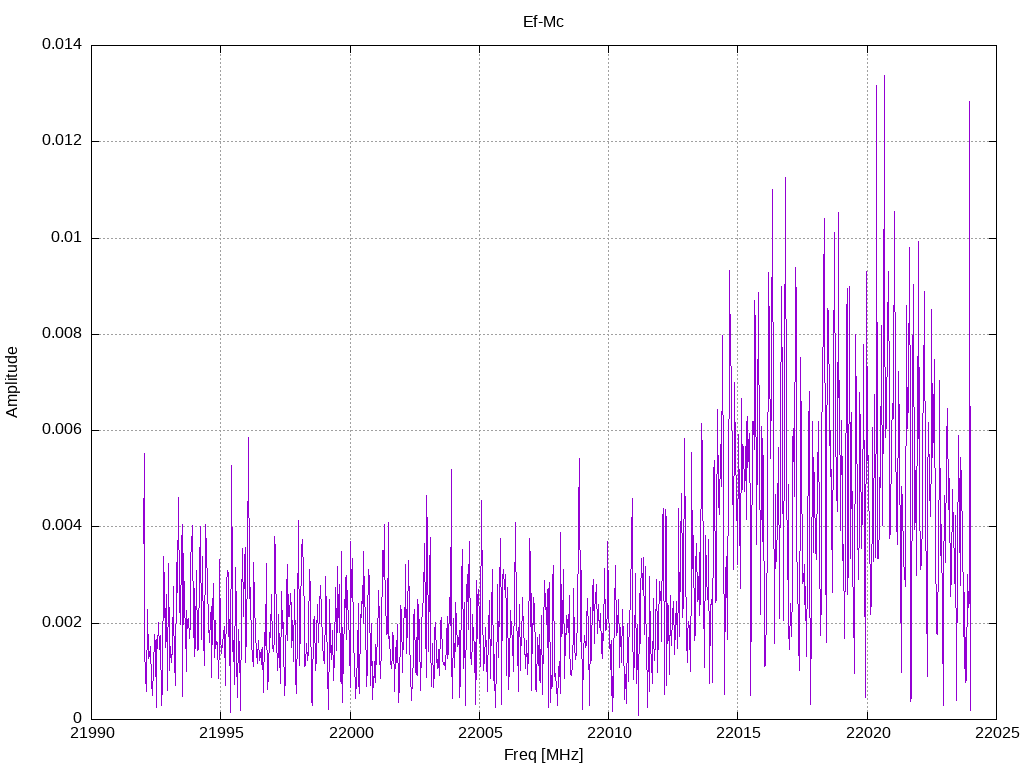Click the y-axis label Amplitude
The width and height of the screenshot is (1024, 768).
tap(12, 382)
